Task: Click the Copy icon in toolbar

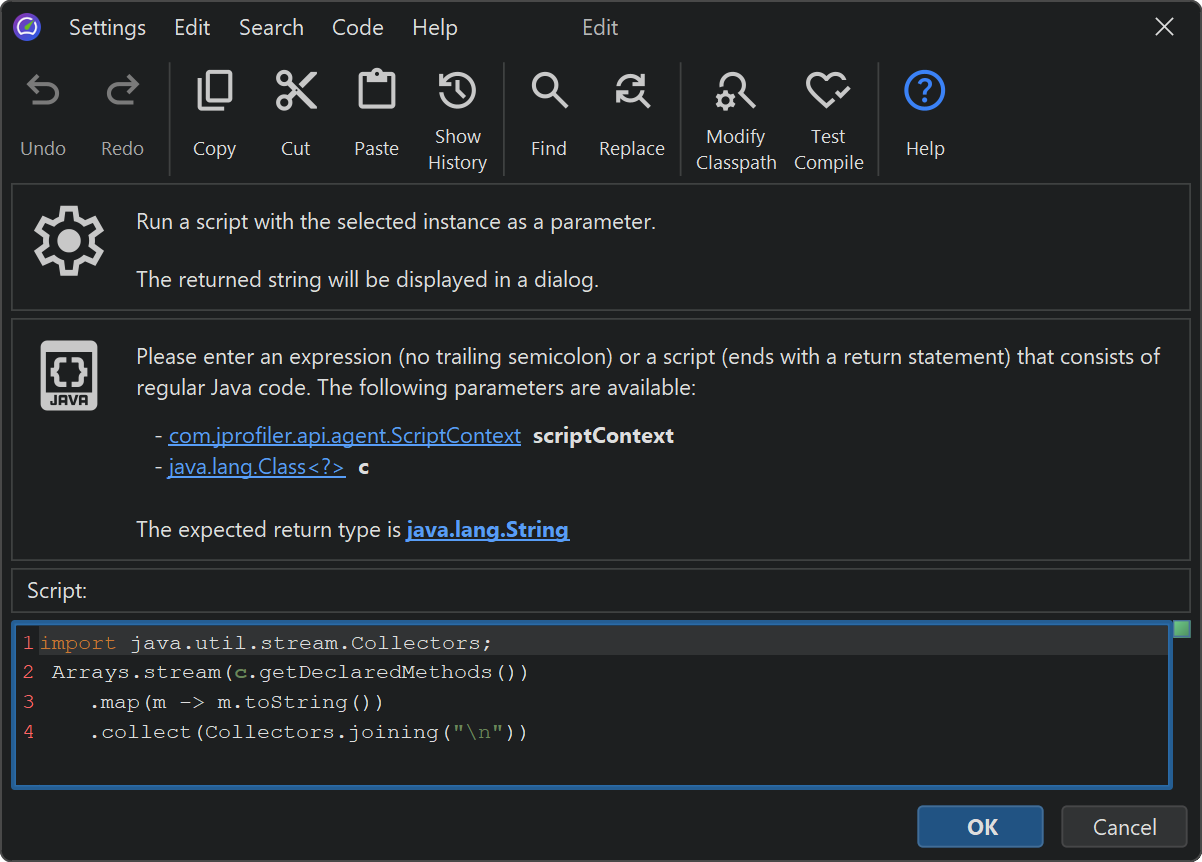Action: [214, 92]
